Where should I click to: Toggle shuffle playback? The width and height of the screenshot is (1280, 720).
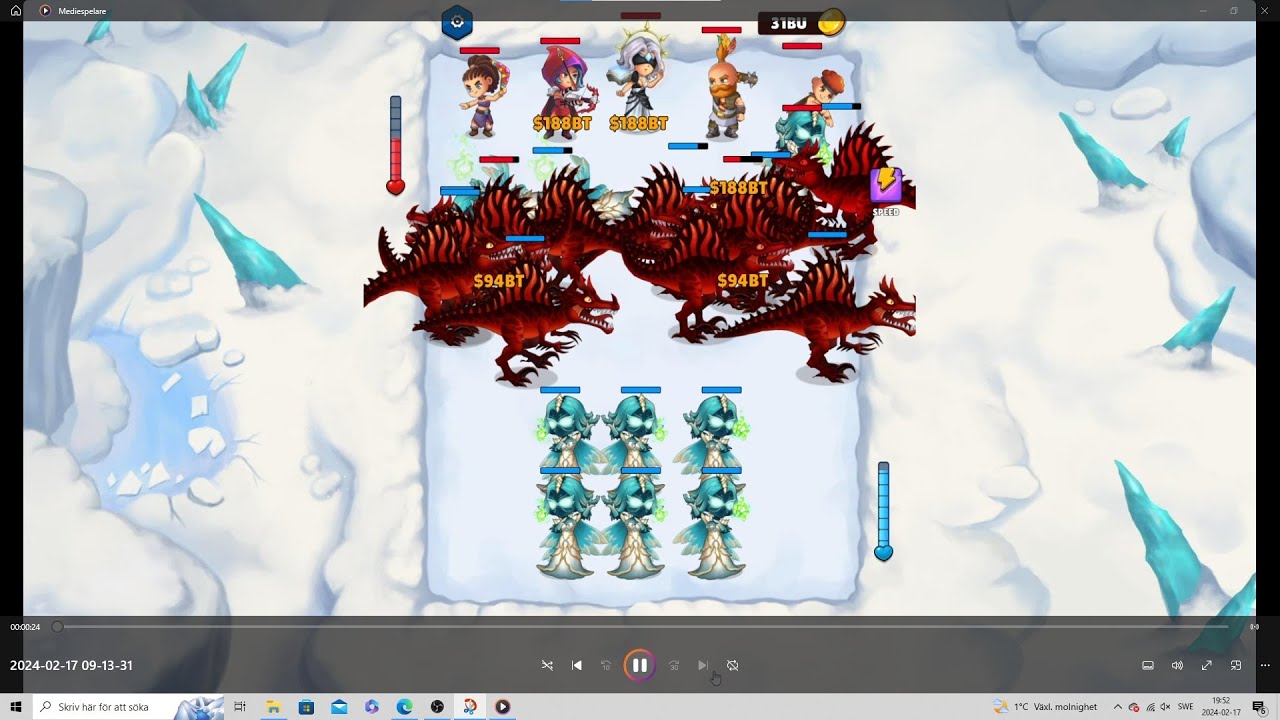click(x=547, y=665)
